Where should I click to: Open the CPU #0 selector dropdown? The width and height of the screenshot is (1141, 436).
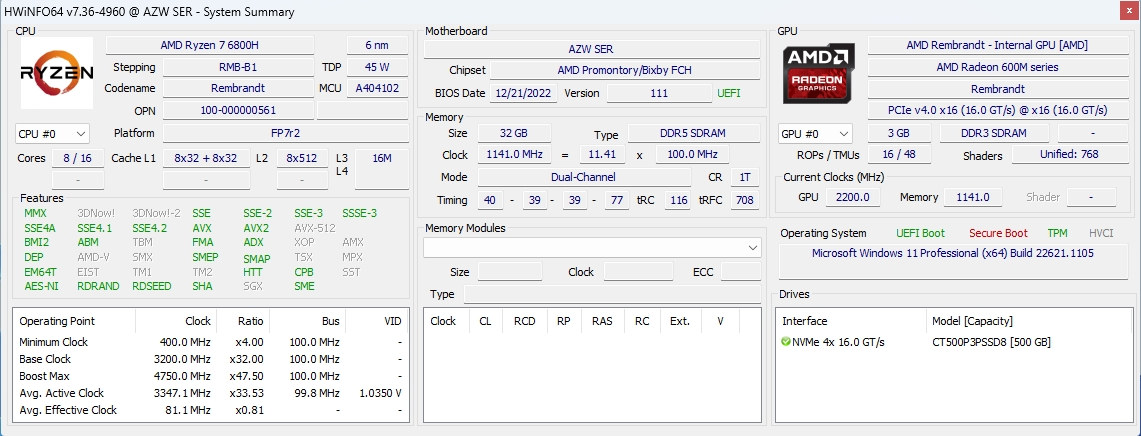(x=52, y=134)
